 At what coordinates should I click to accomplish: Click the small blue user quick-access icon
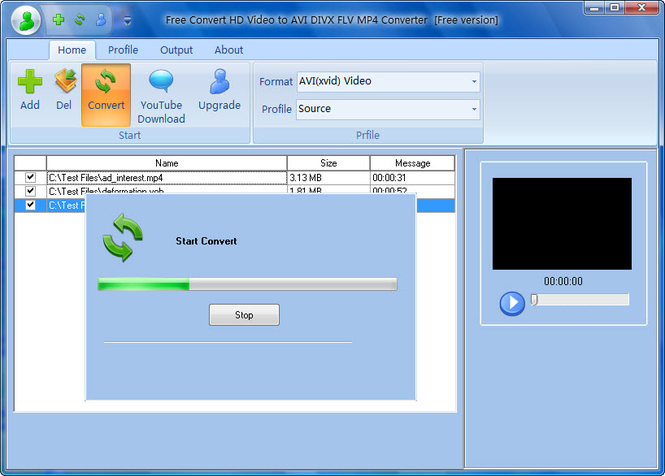click(101, 20)
